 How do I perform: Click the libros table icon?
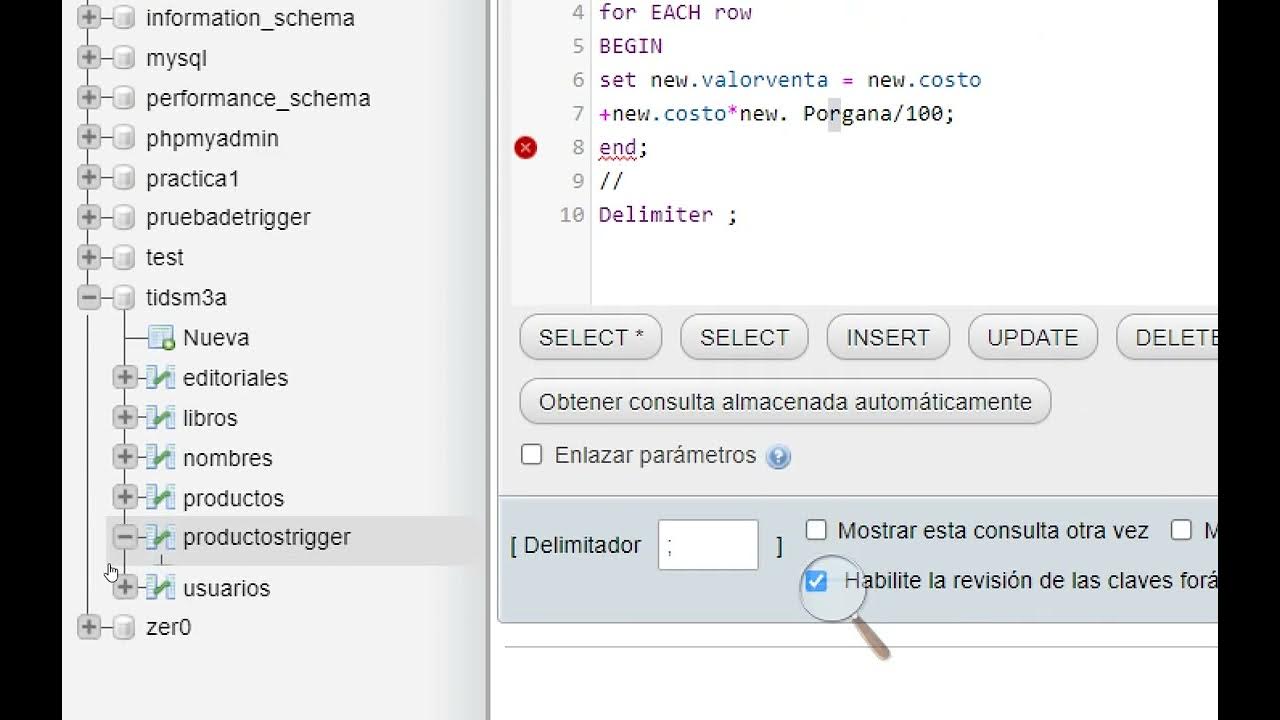(160, 418)
